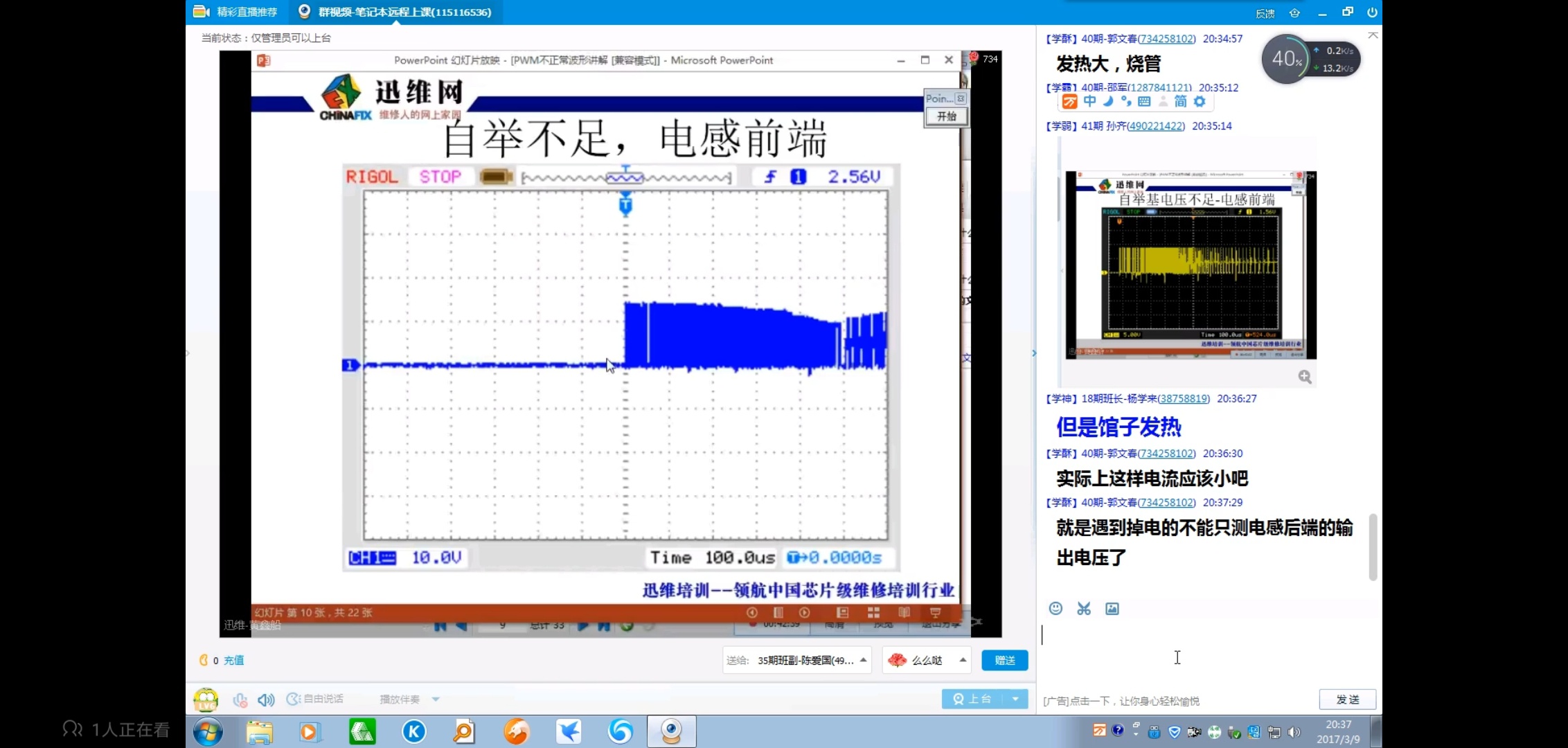The image size is (1568, 748).
Task: Click the 发送 send button
Action: pos(1347,700)
